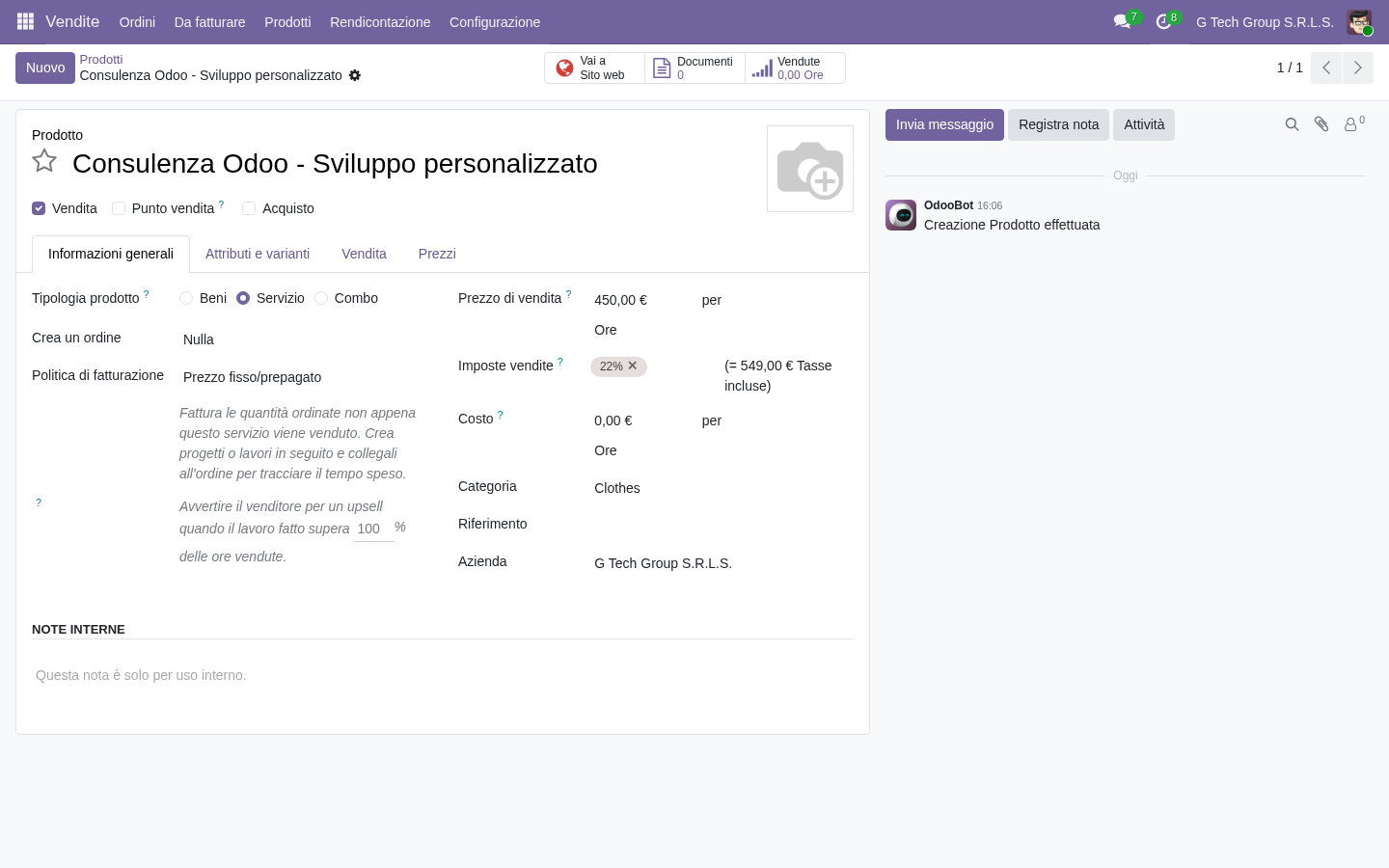Show help tooltip for Tipologia prodotto
The height and width of the screenshot is (868, 1389).
[147, 294]
